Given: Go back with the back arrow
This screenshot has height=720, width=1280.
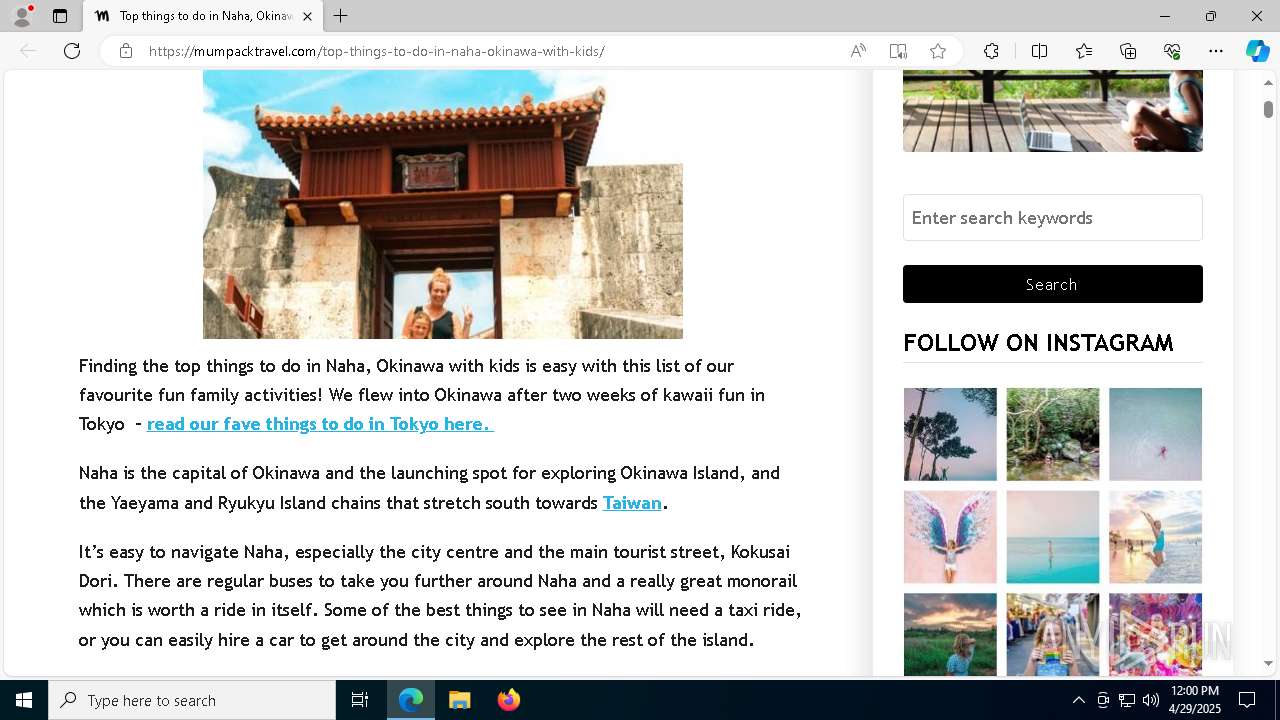Looking at the screenshot, I should (28, 51).
